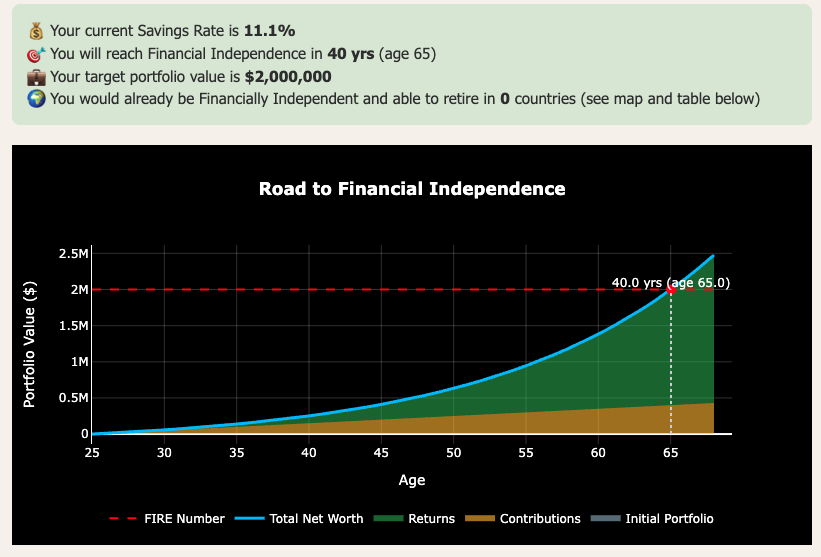Click the x-axis tick label 25

[92, 453]
